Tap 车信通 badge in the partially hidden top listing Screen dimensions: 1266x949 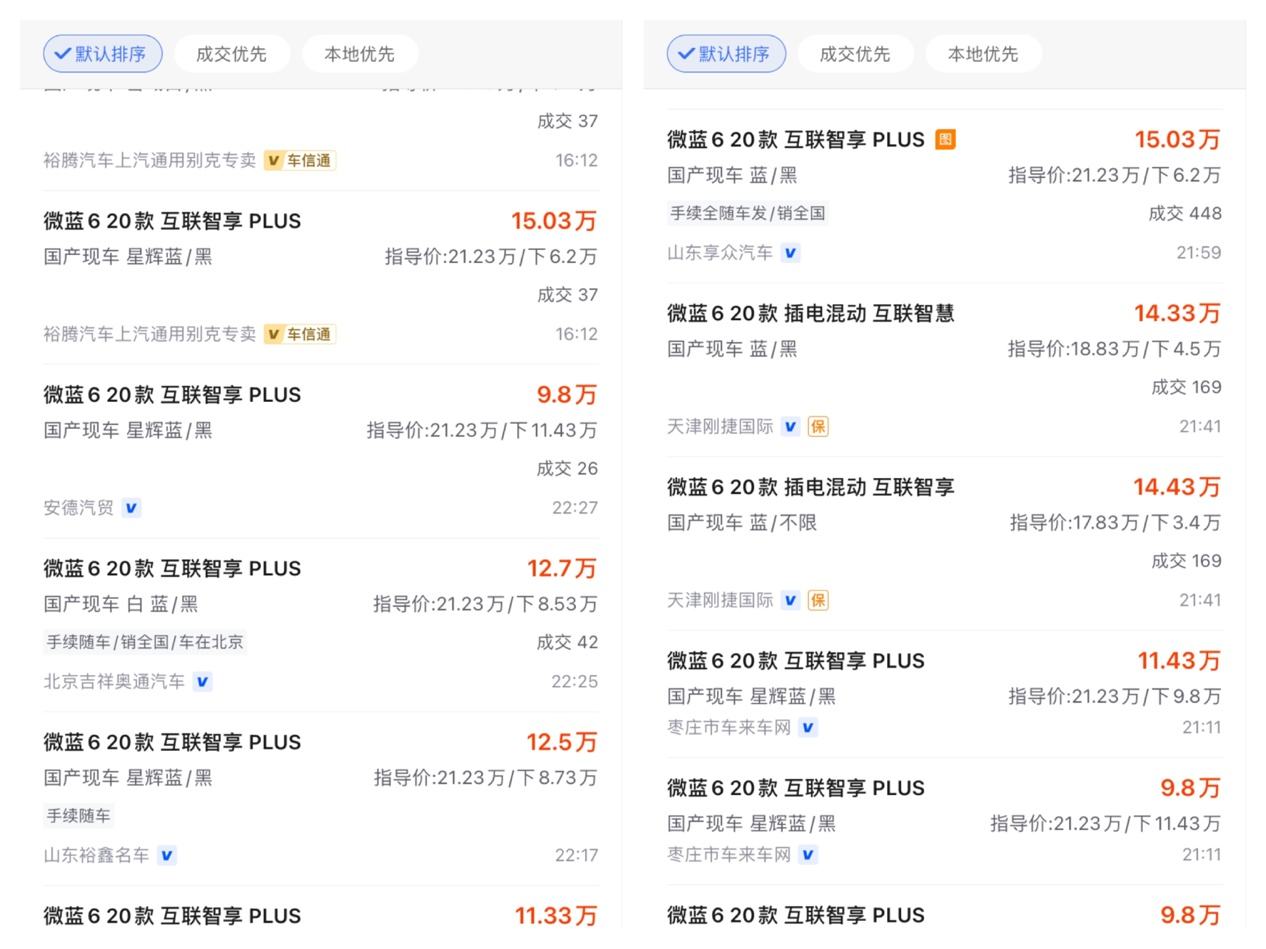[x=299, y=160]
